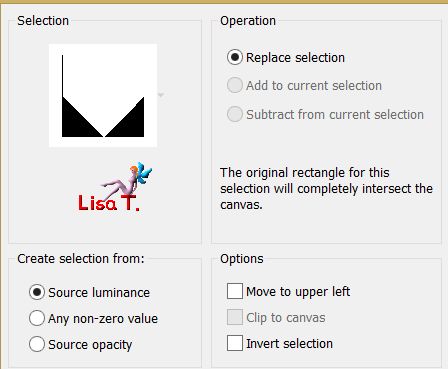The height and width of the screenshot is (369, 448).
Task: Click the Selection group heading
Action: (x=43, y=21)
